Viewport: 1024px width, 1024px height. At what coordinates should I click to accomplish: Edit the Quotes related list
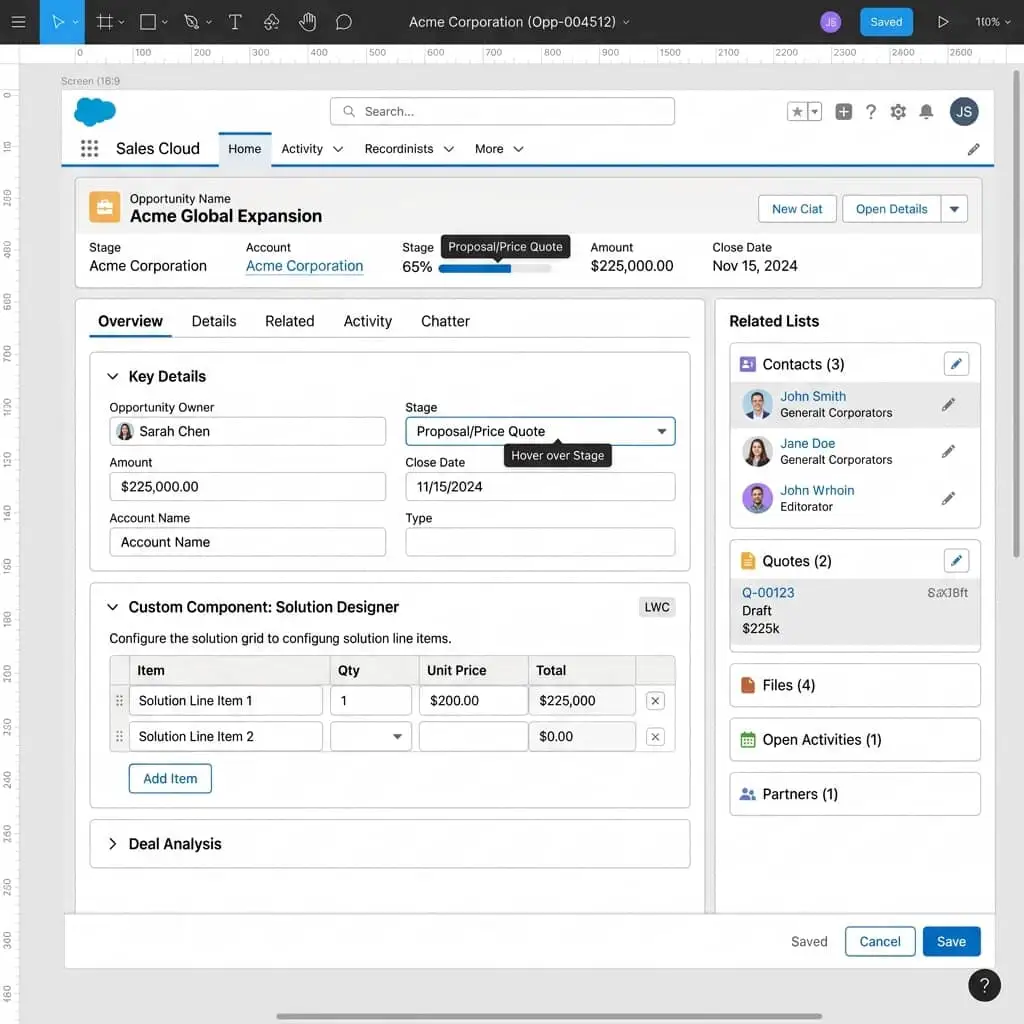coord(956,560)
